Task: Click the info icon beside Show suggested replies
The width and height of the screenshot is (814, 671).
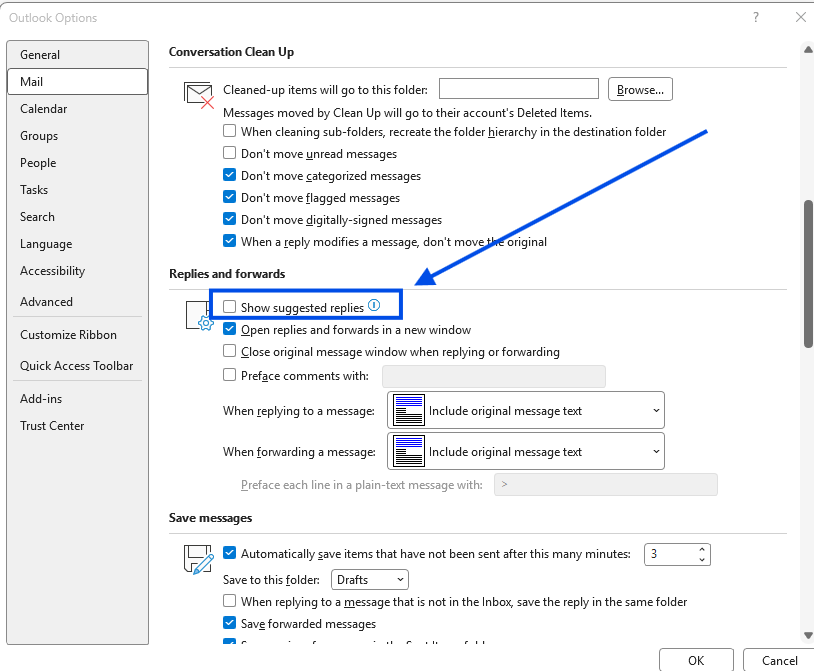Action: coord(374,306)
